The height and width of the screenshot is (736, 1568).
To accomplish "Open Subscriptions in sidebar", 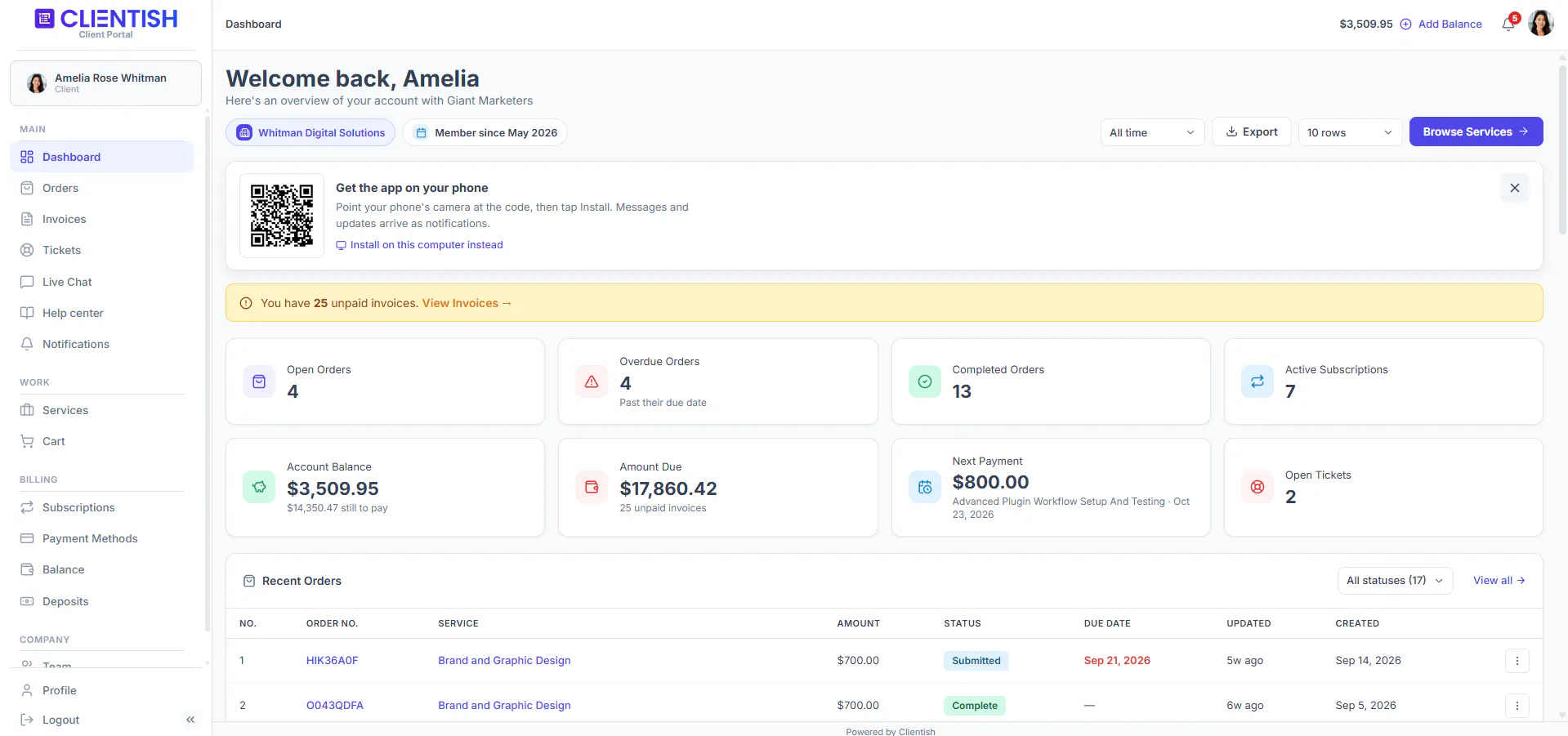I will (101, 507).
